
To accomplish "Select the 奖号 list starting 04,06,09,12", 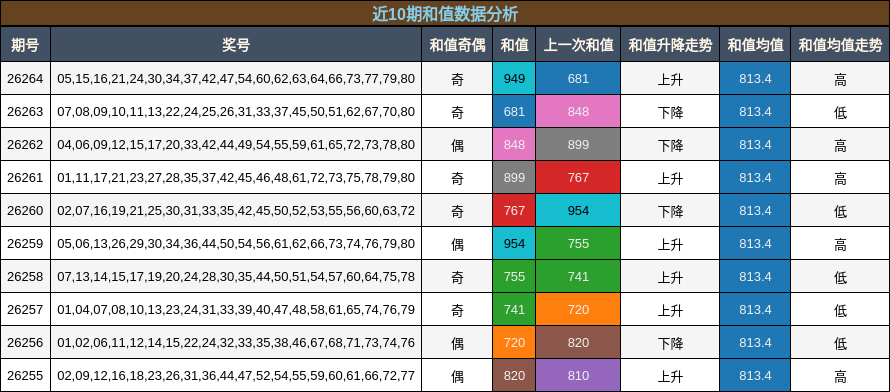I will click(236, 145).
